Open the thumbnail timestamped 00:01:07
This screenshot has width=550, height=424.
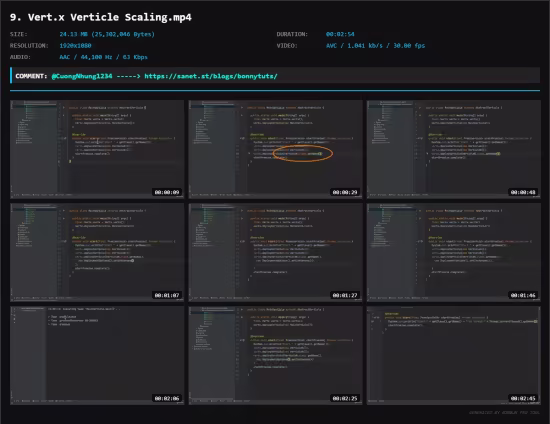(x=97, y=253)
